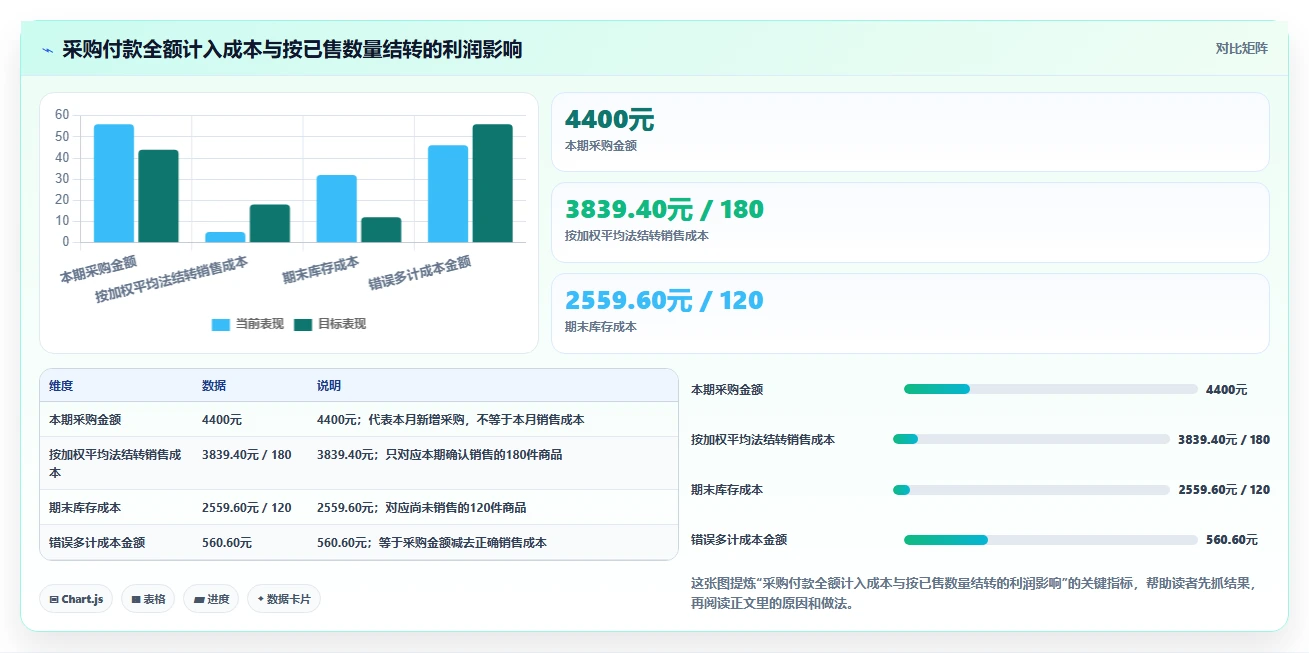The image size is (1309, 653).
Task: Toggle the 当前表现 legend swatch
Action: click(221, 324)
